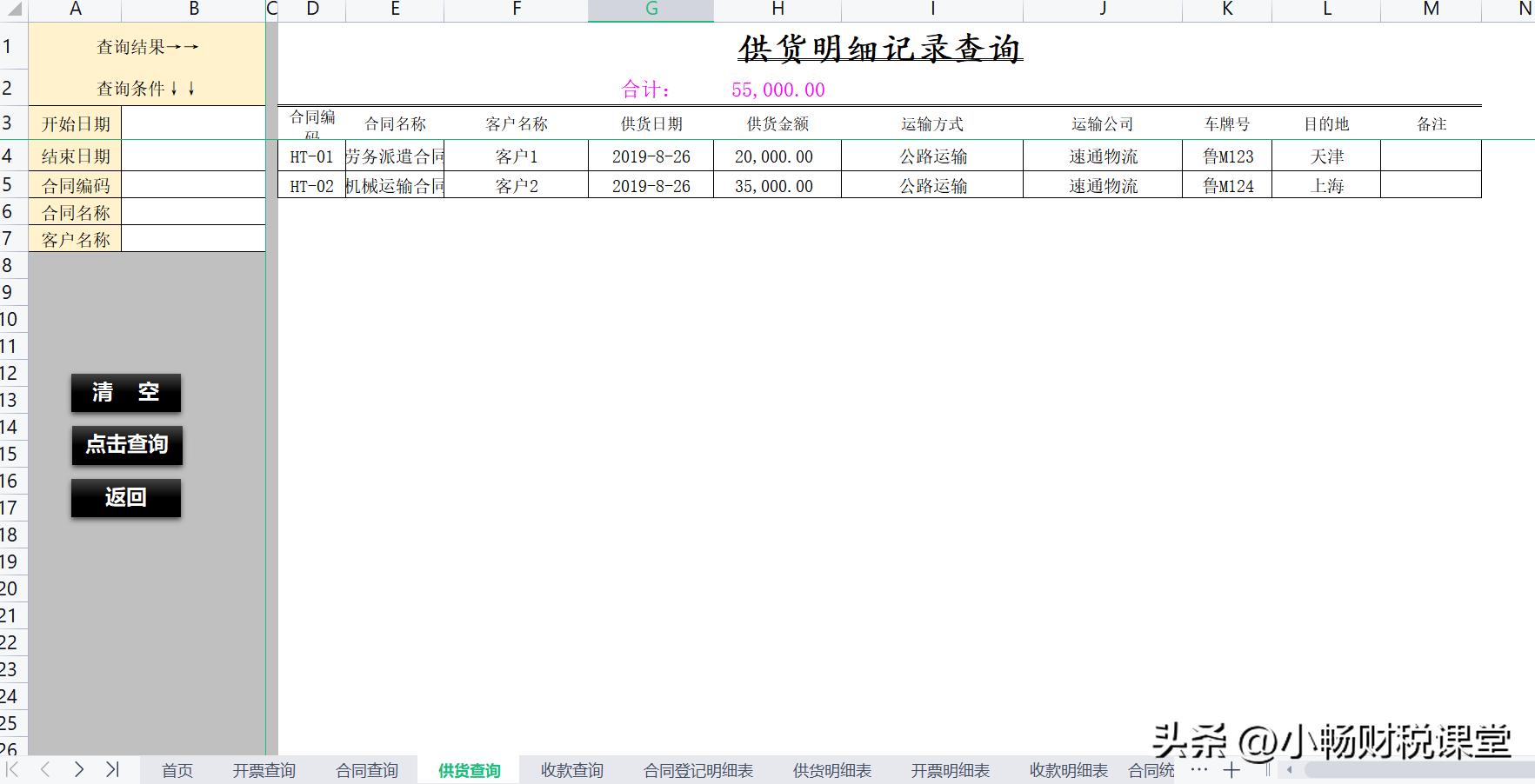Click the pink 55,000.00 total amount cell

775,89
